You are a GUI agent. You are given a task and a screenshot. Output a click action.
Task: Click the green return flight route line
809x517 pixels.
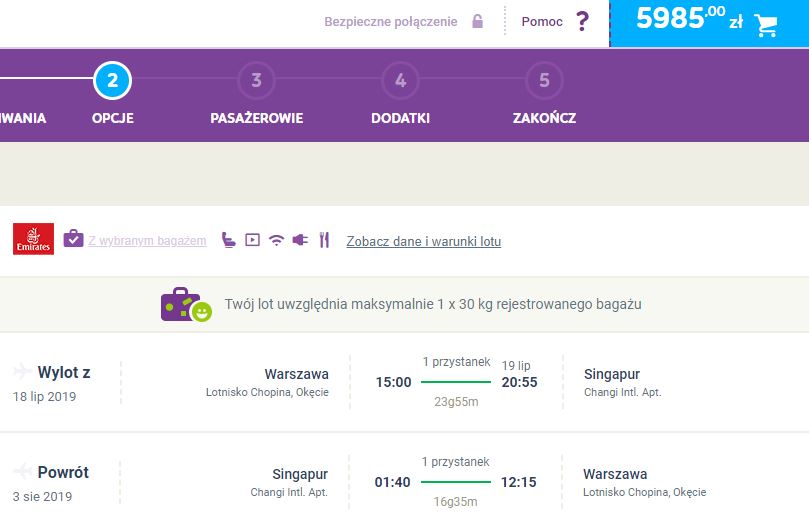[x=456, y=482]
